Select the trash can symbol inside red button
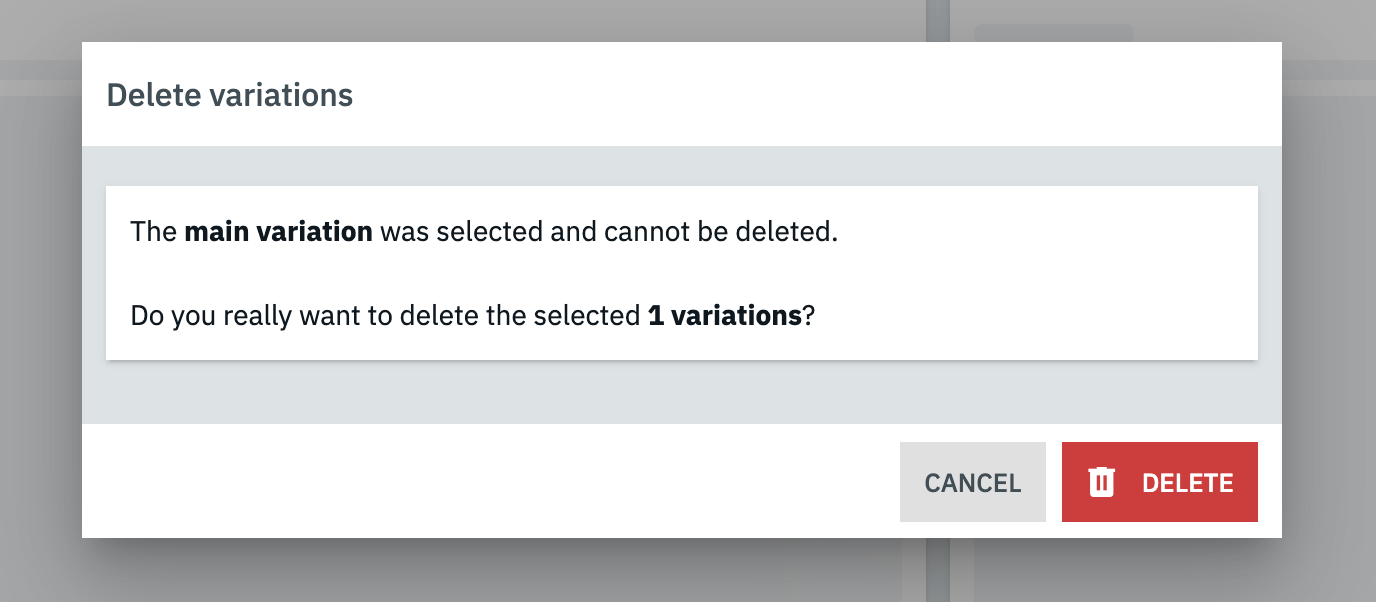 [x=1102, y=481]
